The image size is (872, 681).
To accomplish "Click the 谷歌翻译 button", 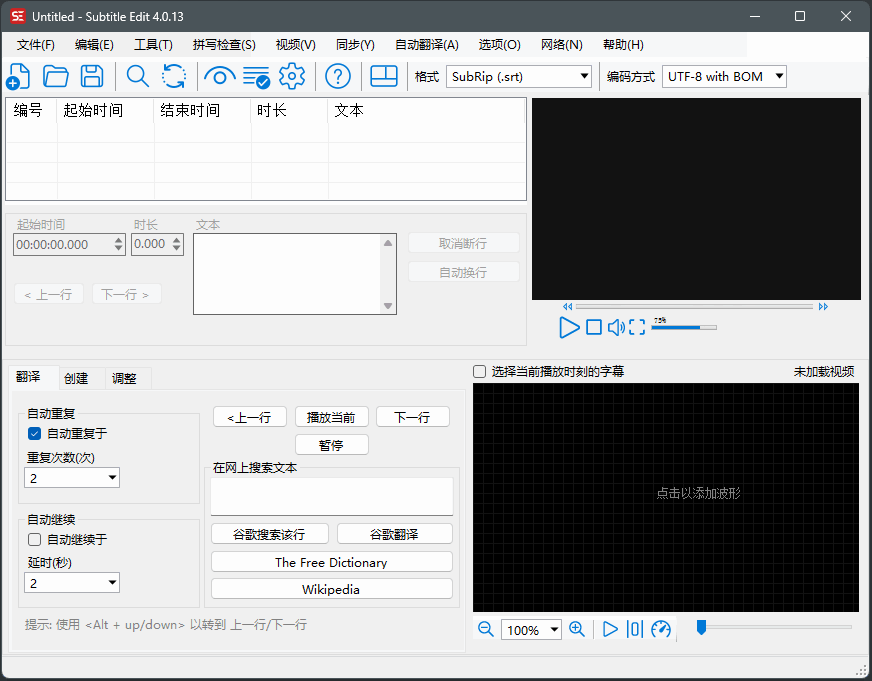I will tap(394, 533).
